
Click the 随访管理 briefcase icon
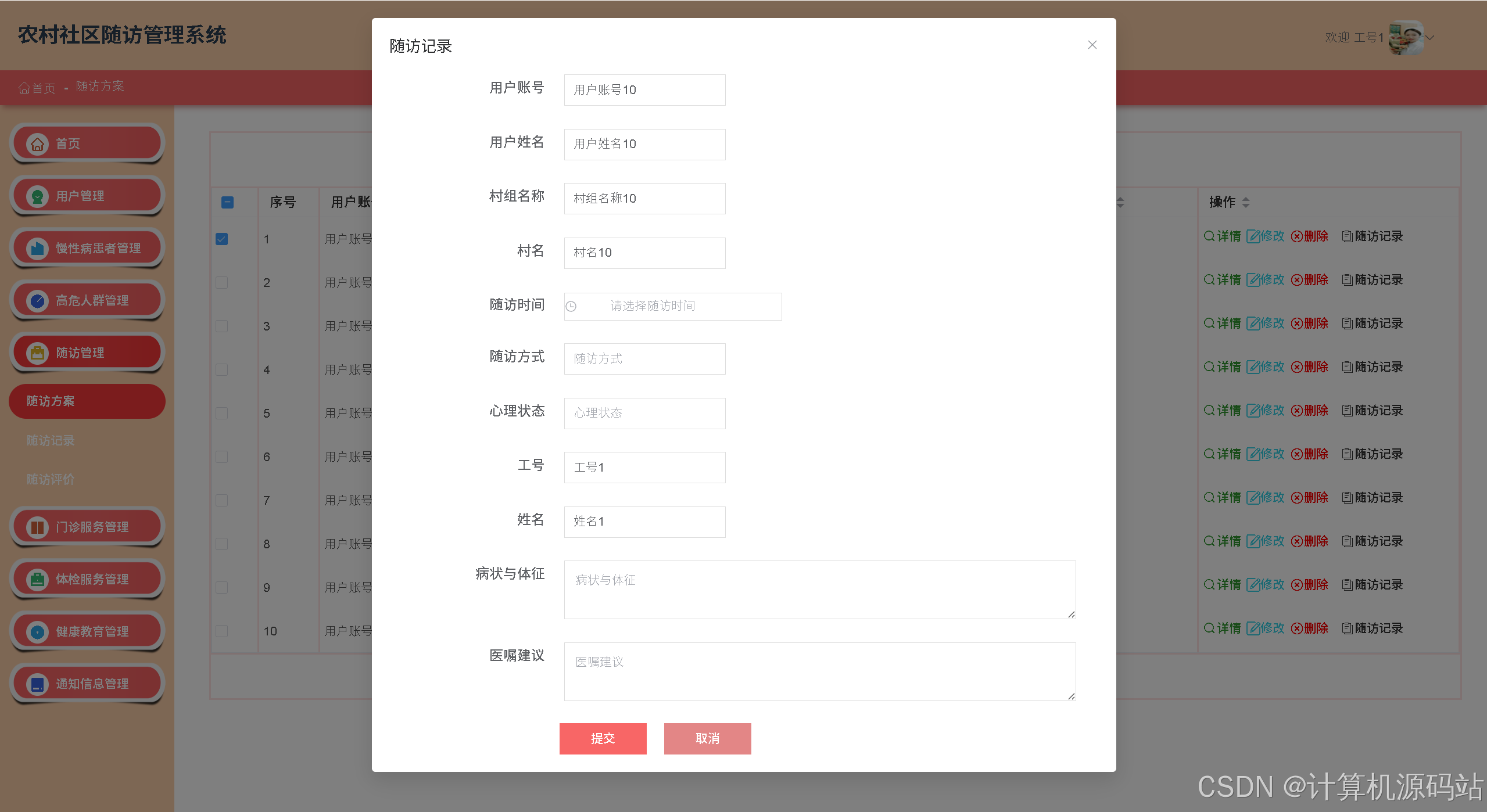[37, 353]
